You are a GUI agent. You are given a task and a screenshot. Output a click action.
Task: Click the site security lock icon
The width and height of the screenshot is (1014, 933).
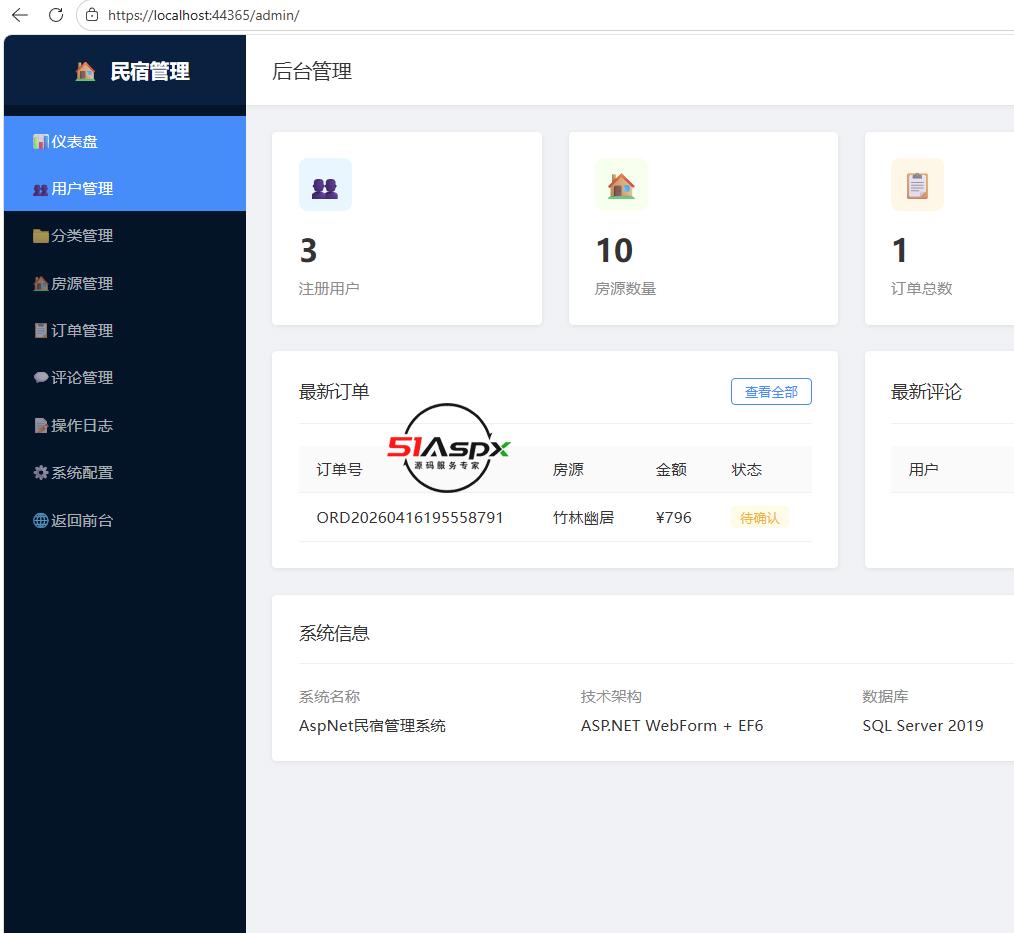click(x=92, y=15)
